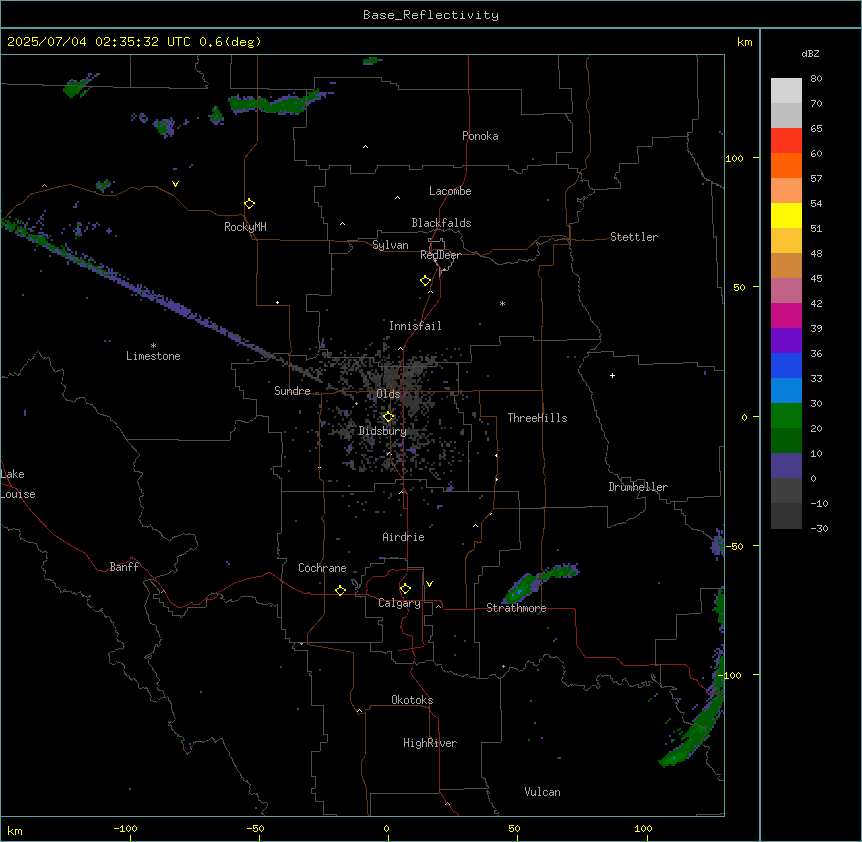
Task: Click the -50 tick on the right axis
Action: click(x=734, y=546)
